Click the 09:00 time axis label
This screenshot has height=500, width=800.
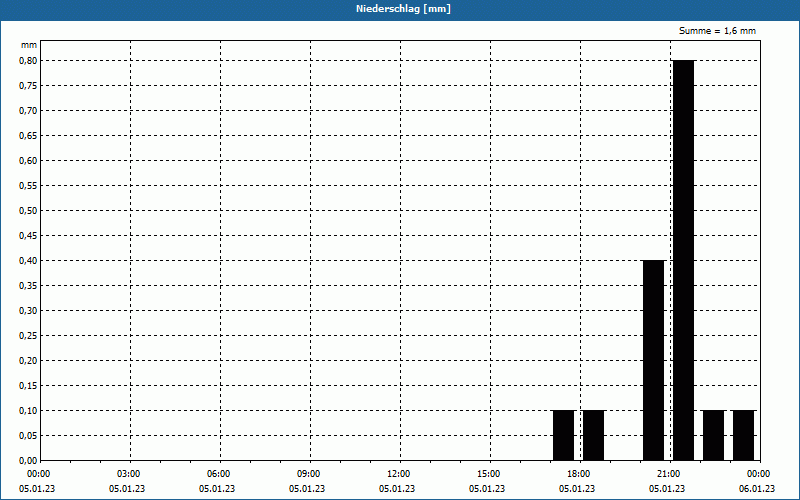click(309, 474)
